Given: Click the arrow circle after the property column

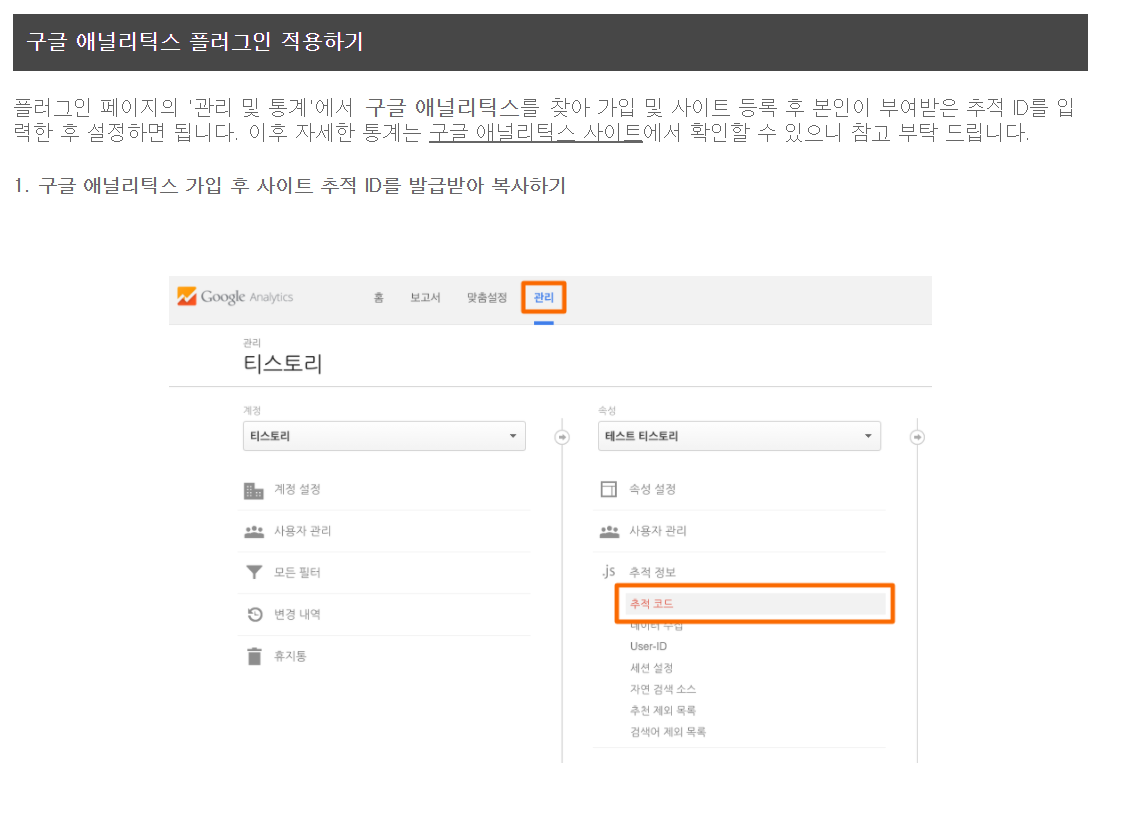Looking at the screenshot, I should click(x=917, y=437).
